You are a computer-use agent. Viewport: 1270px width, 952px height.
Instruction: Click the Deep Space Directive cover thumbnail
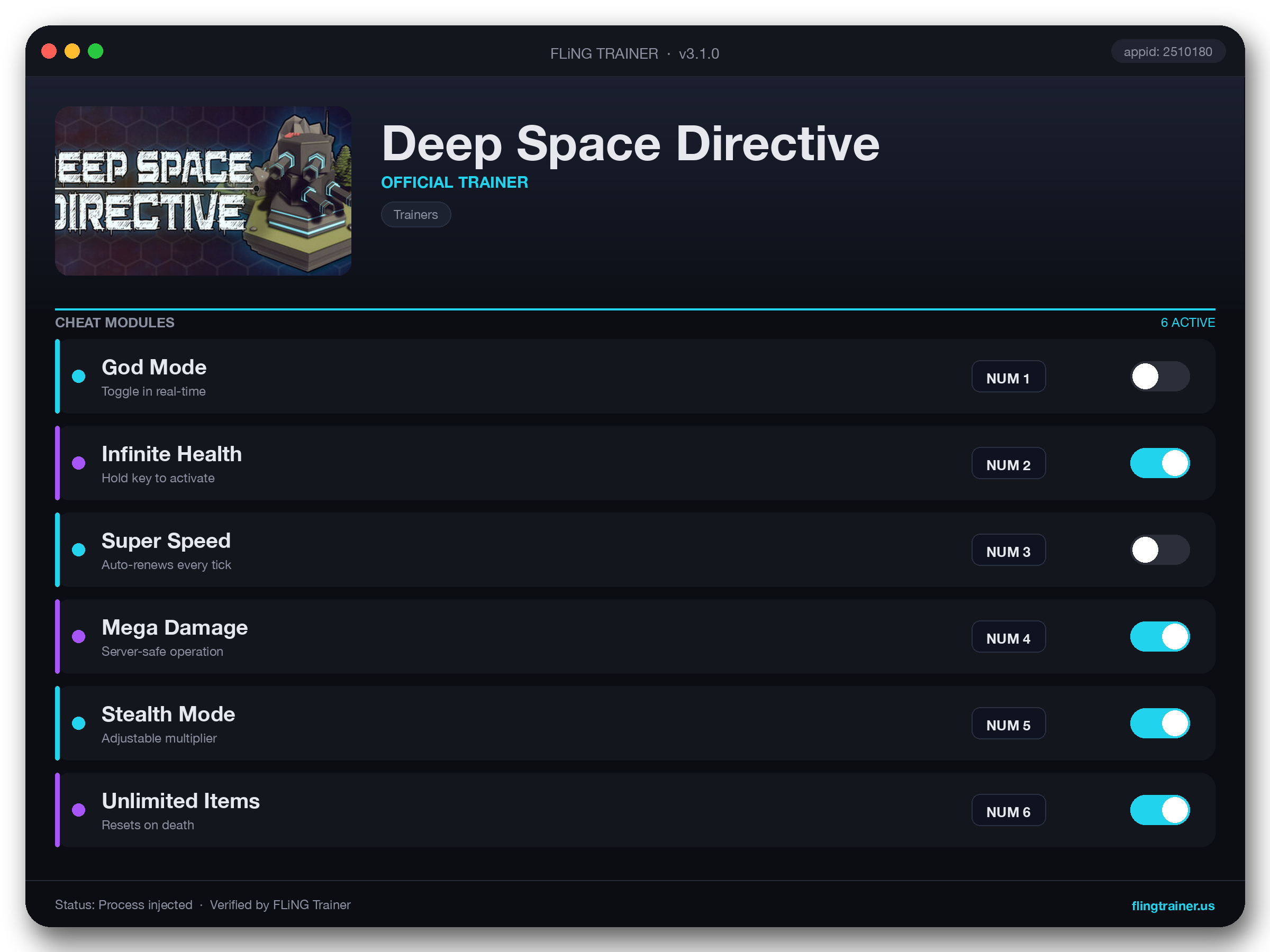tap(203, 190)
